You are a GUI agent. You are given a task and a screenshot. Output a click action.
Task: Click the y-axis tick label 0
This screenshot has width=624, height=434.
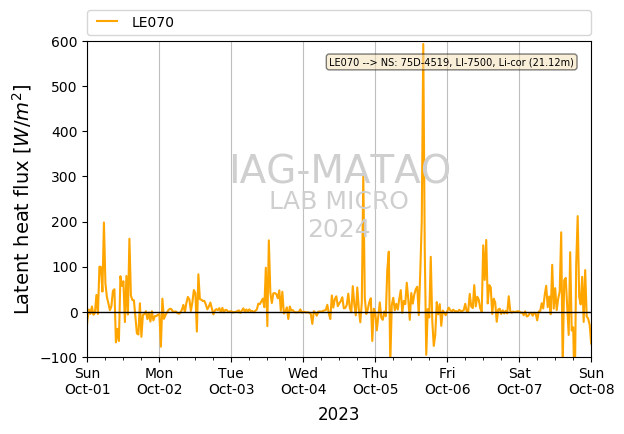tap(74, 313)
